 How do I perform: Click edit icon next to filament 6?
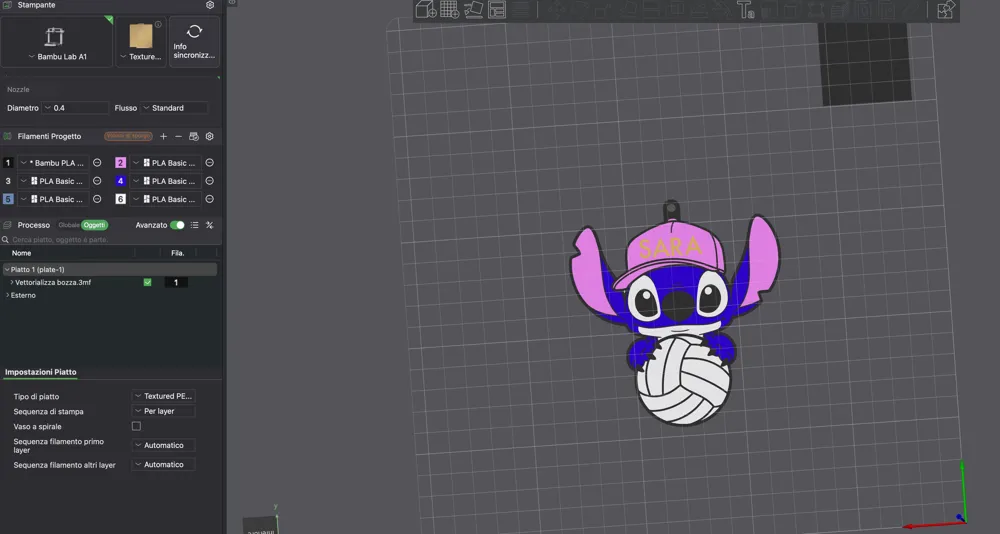pos(209,199)
